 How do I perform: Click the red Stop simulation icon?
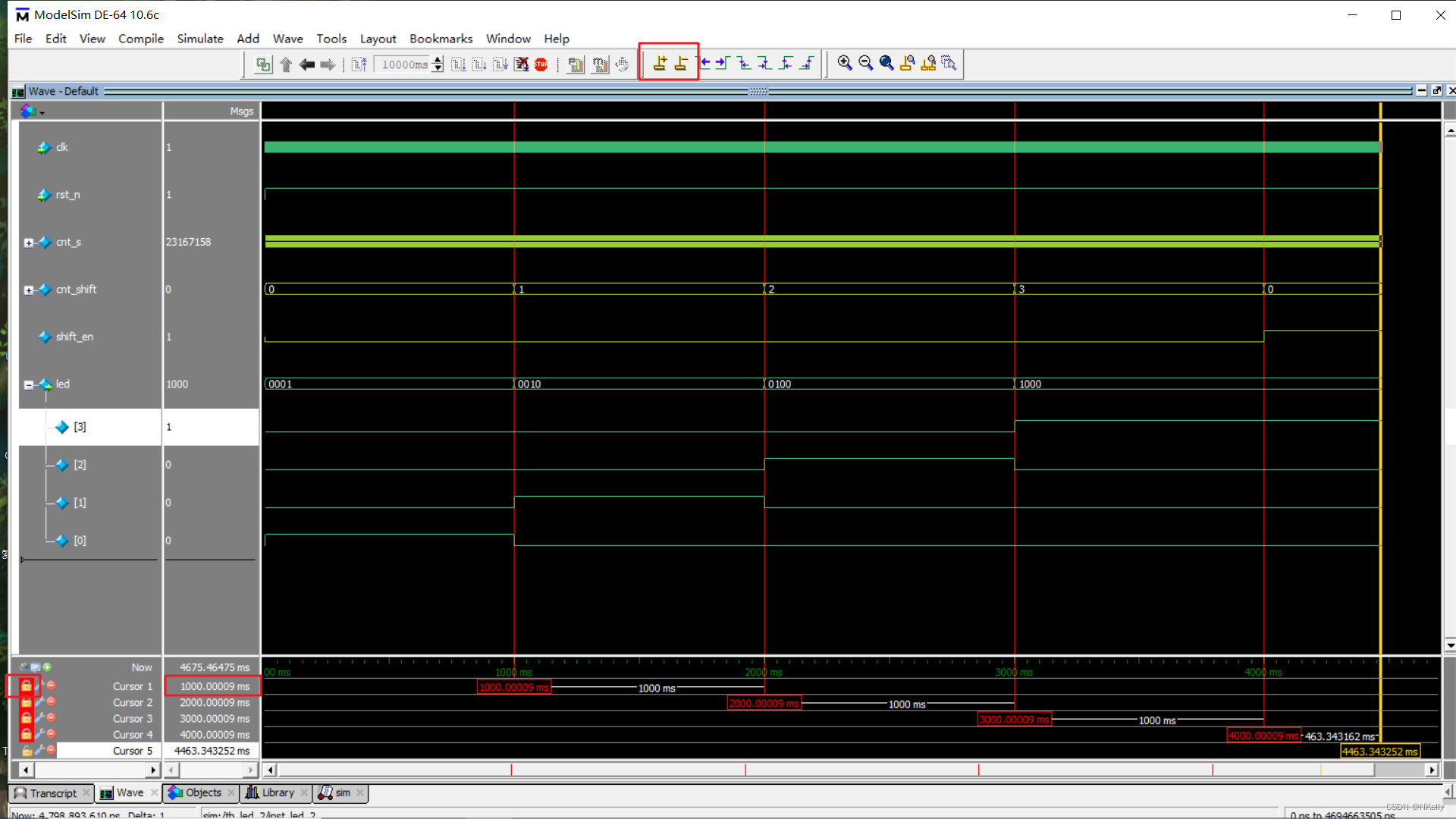(x=541, y=64)
